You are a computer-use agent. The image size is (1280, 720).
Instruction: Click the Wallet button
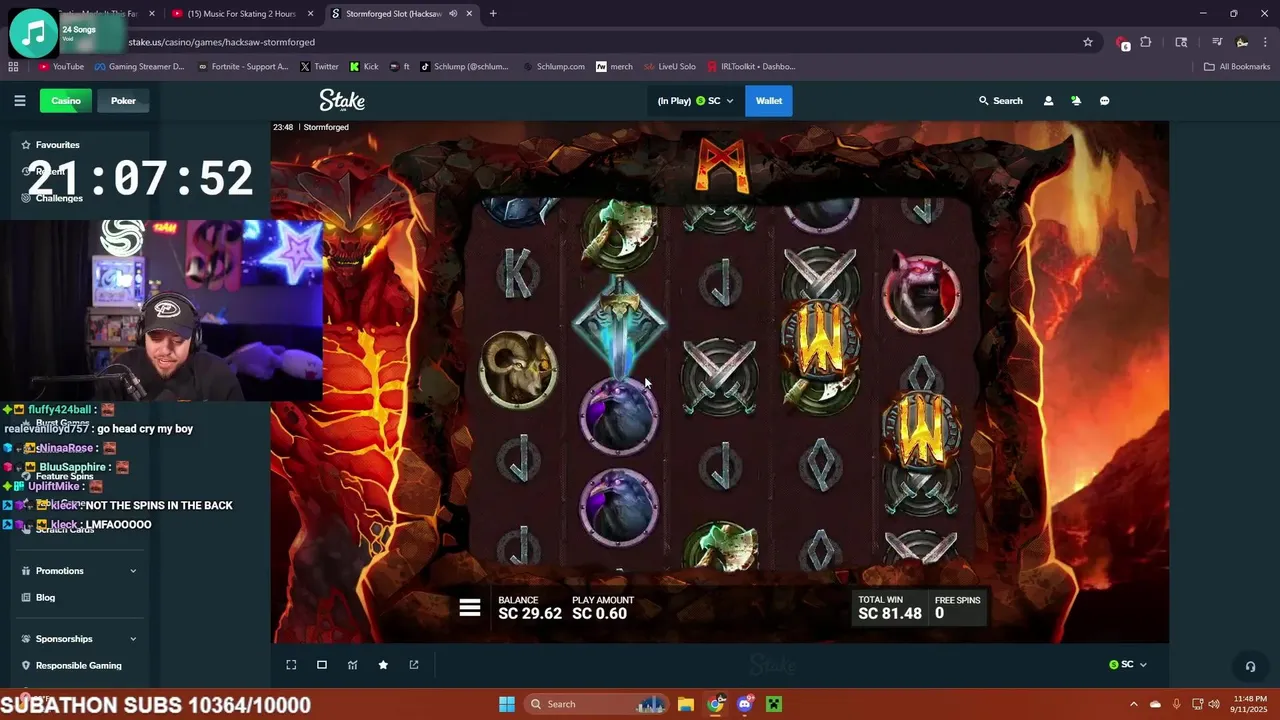point(769,101)
